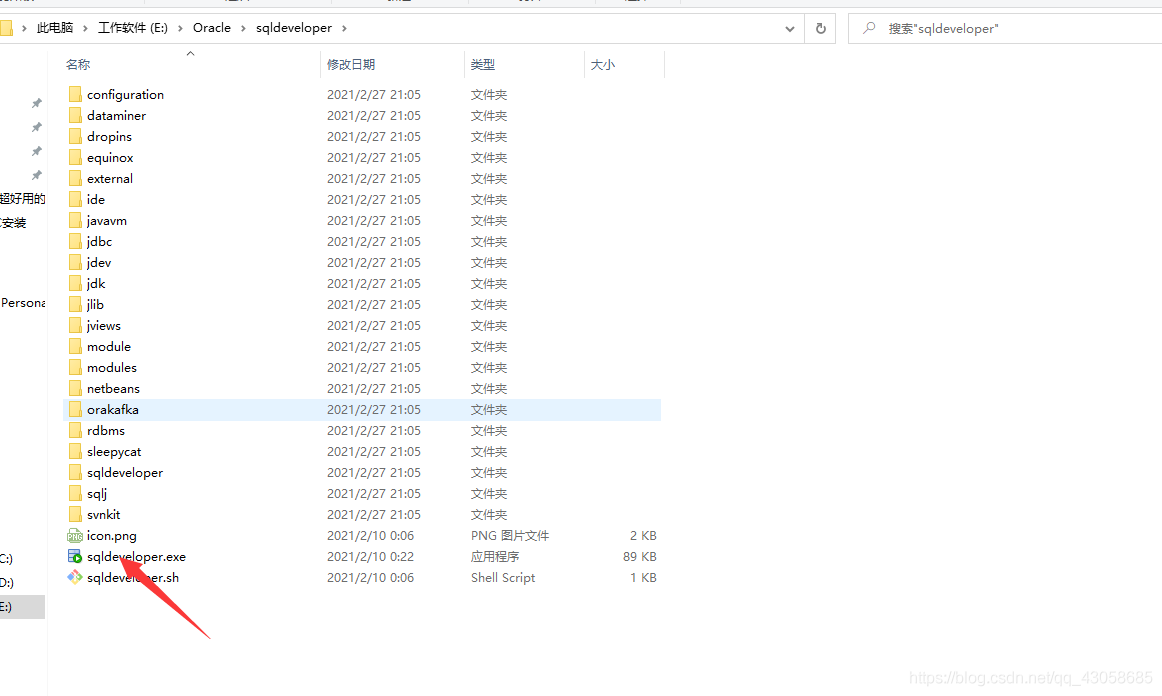Click the rdbms folder icon
The height and width of the screenshot is (696, 1162).
[x=75, y=430]
